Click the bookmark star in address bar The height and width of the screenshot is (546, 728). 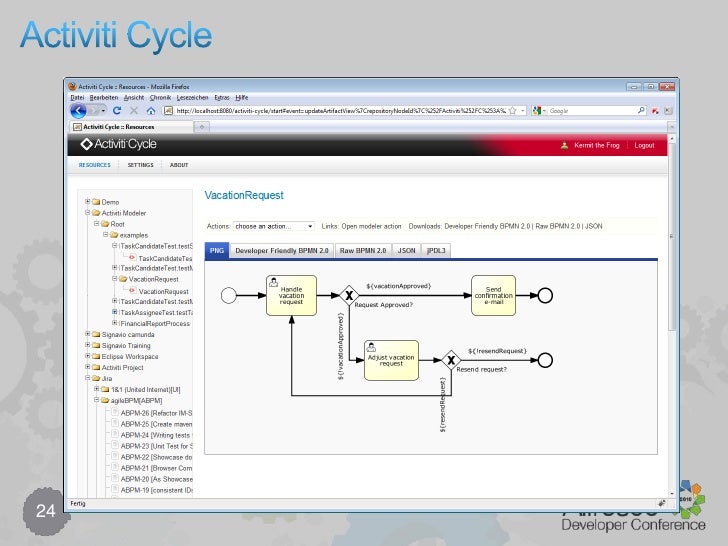click(513, 110)
